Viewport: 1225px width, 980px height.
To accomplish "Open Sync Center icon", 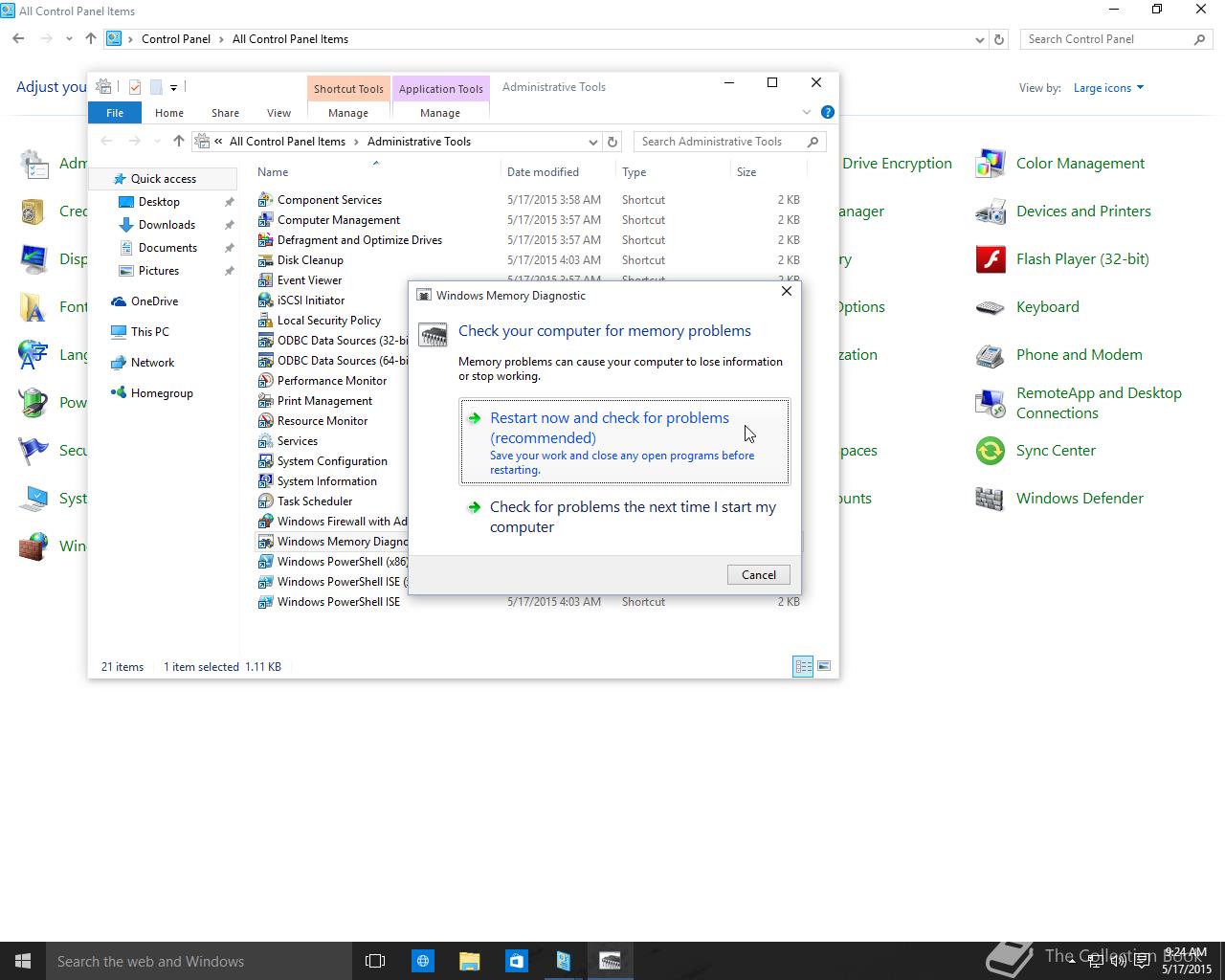I will tap(991, 451).
